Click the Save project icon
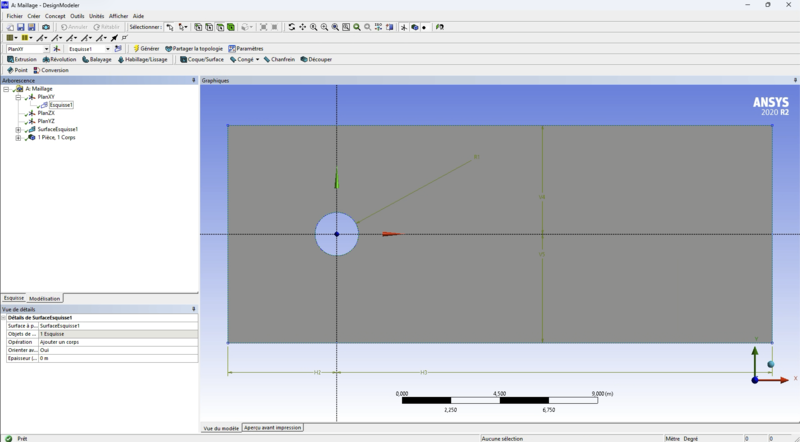800x442 pixels. (21, 27)
